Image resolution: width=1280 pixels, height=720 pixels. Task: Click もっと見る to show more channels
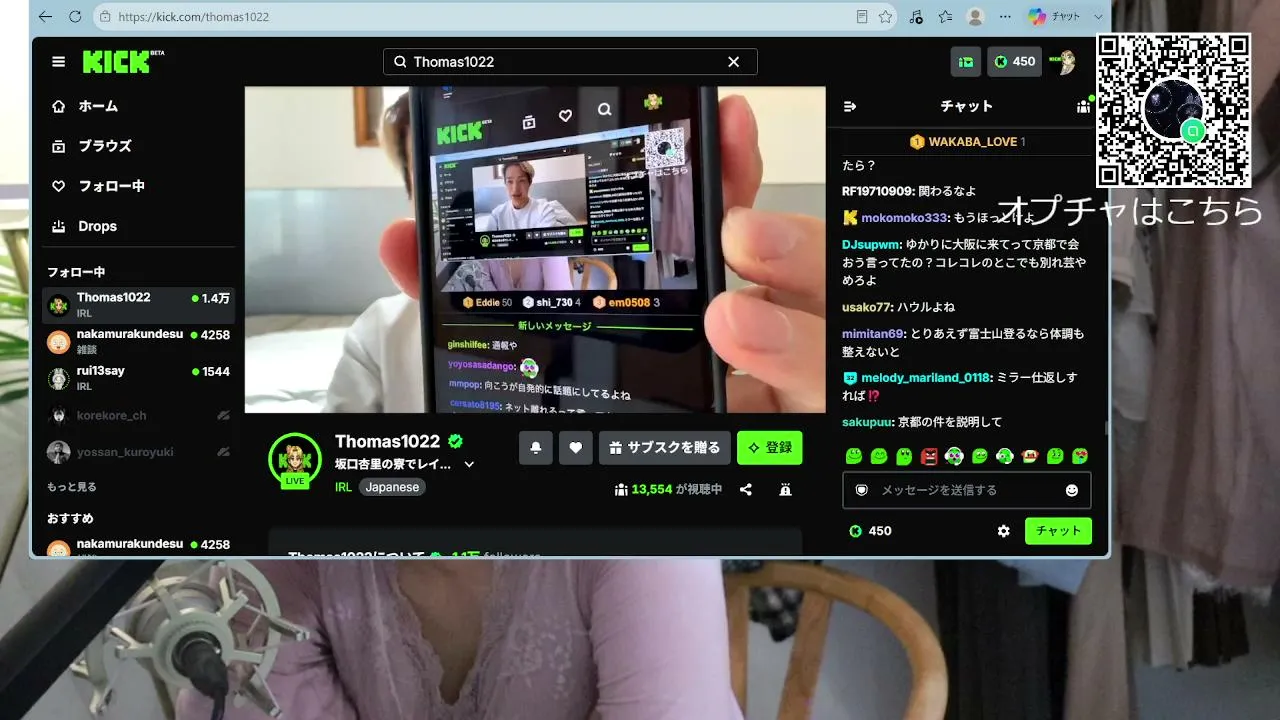coord(72,487)
